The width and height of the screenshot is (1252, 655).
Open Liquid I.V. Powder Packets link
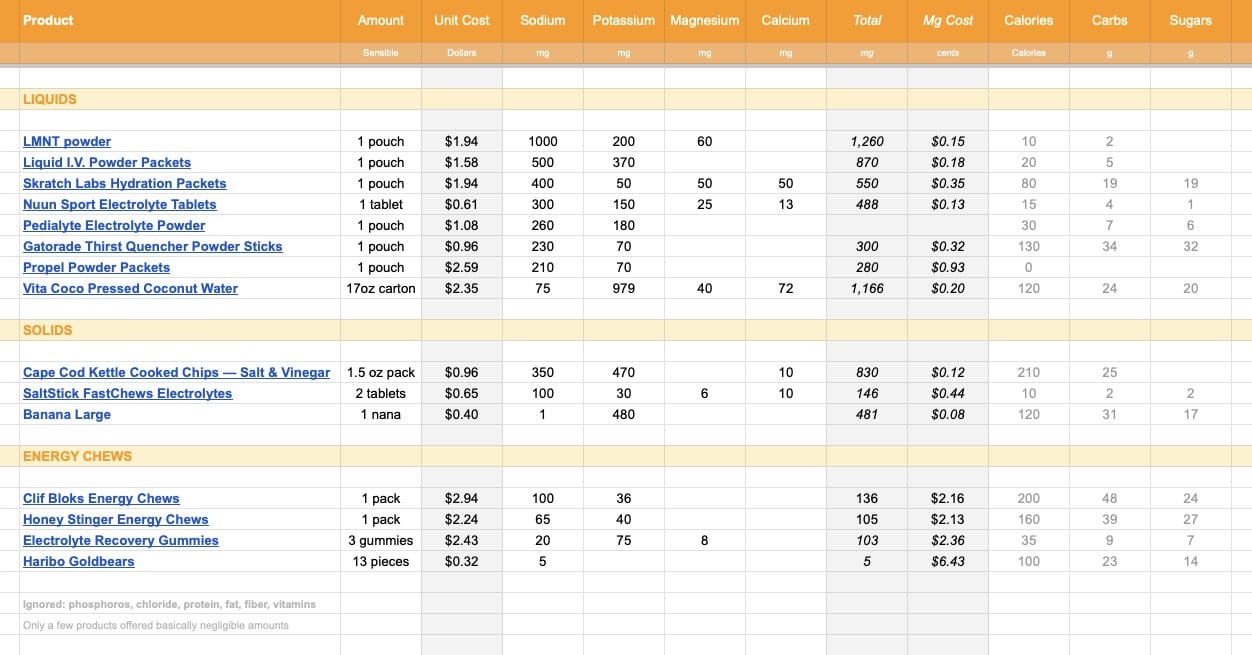(107, 162)
